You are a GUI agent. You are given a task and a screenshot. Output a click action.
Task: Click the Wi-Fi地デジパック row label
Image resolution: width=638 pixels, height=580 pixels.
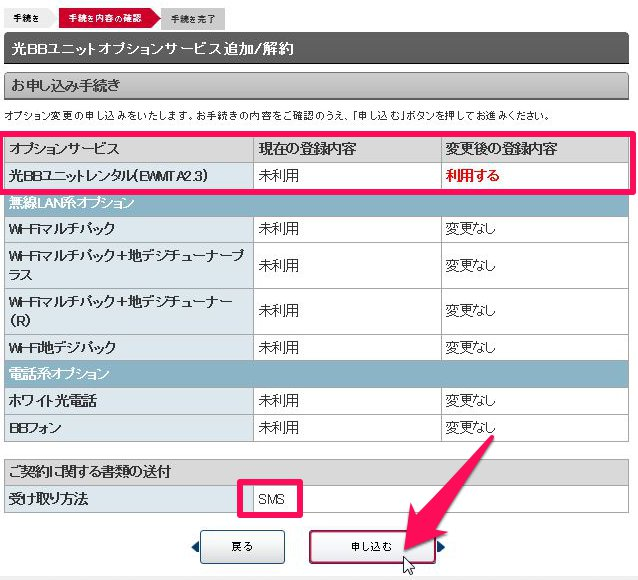point(62,348)
